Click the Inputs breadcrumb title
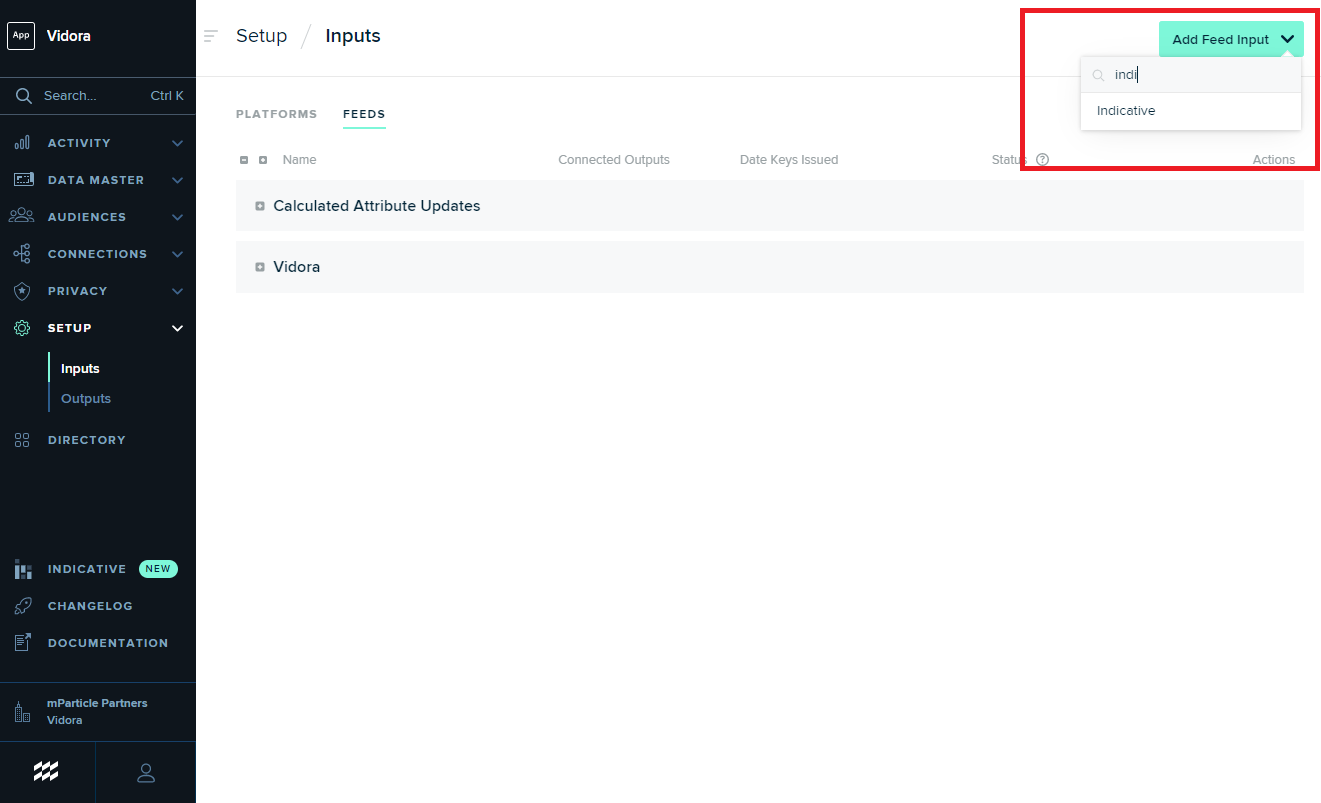Screen dimensions: 1321x803 point(353,36)
